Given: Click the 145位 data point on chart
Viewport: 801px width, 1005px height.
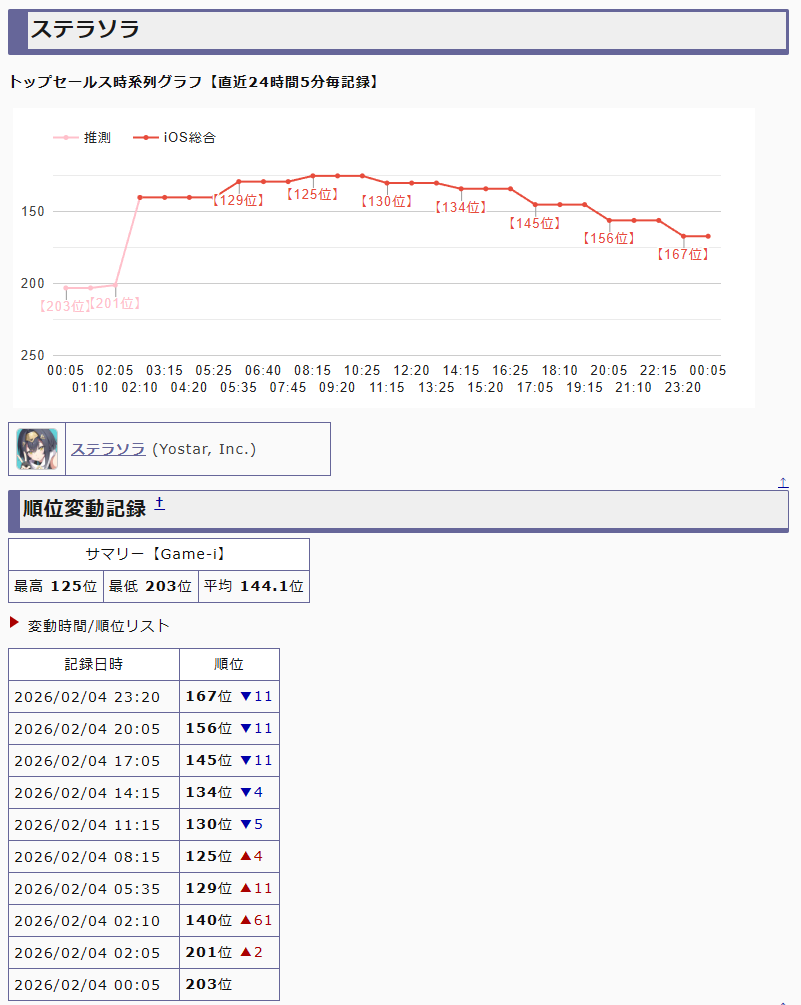Looking at the screenshot, I should click(535, 204).
